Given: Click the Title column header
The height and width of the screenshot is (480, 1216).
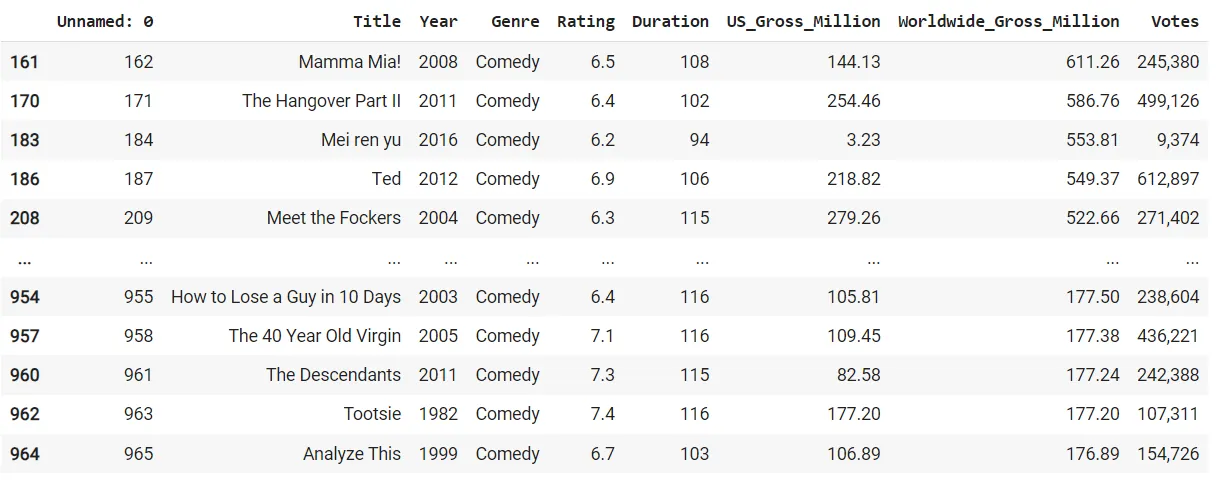Looking at the screenshot, I should coord(376,21).
